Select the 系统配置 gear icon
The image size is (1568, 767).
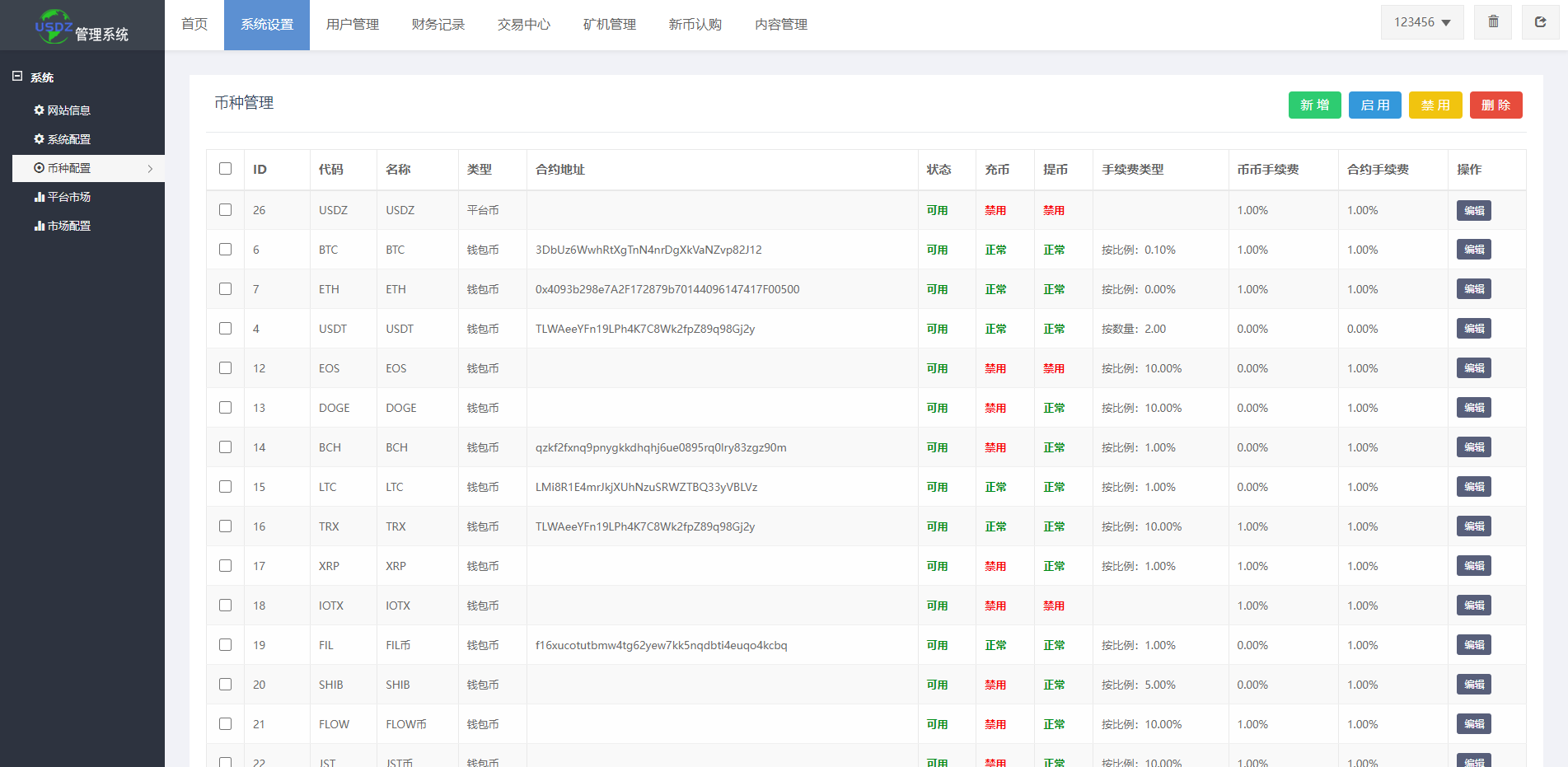[38, 138]
